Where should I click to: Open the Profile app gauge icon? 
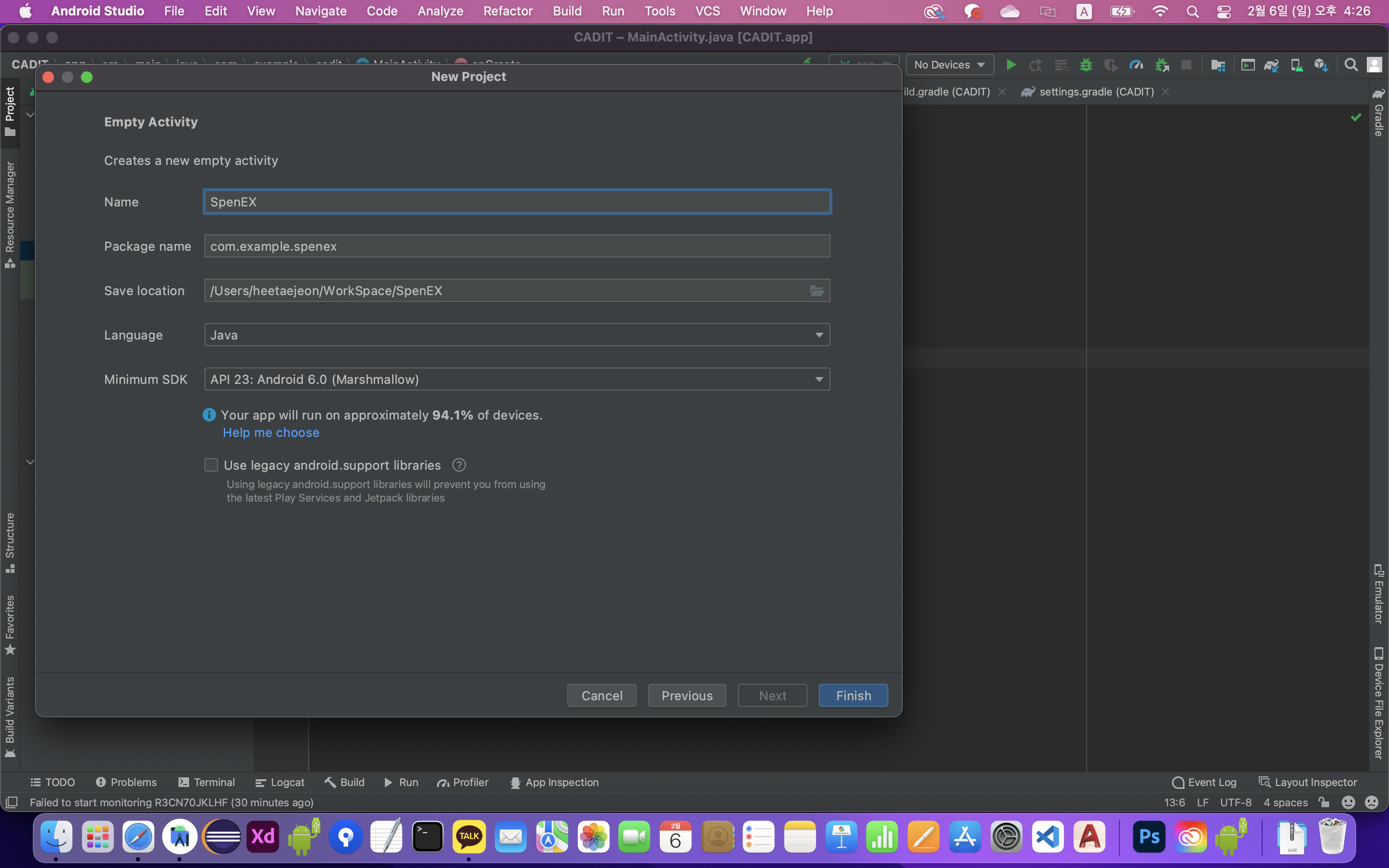(x=1136, y=65)
